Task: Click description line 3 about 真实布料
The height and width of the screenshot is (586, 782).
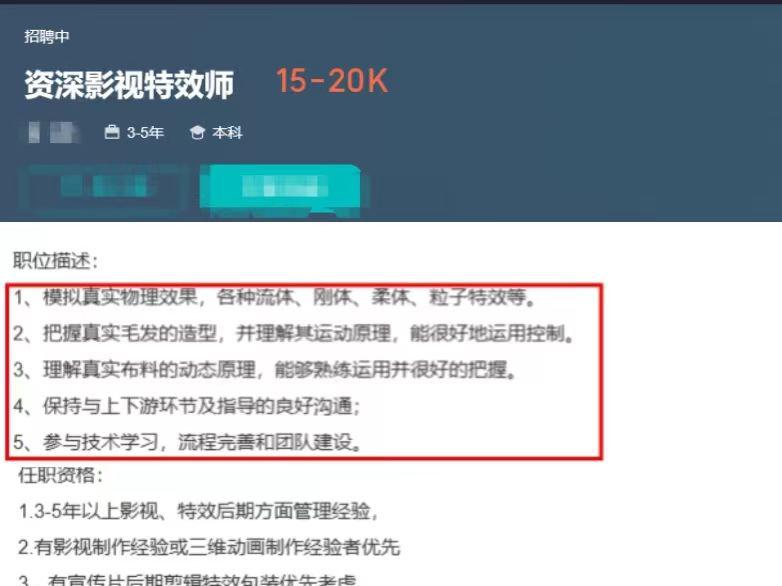Action: coord(265,370)
